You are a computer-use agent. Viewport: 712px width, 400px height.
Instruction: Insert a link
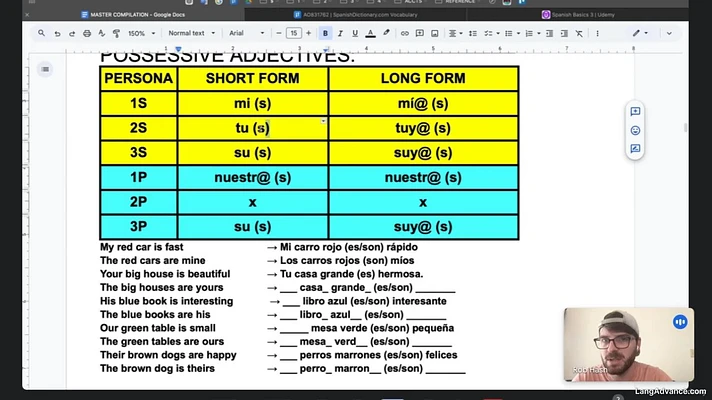click(x=404, y=33)
